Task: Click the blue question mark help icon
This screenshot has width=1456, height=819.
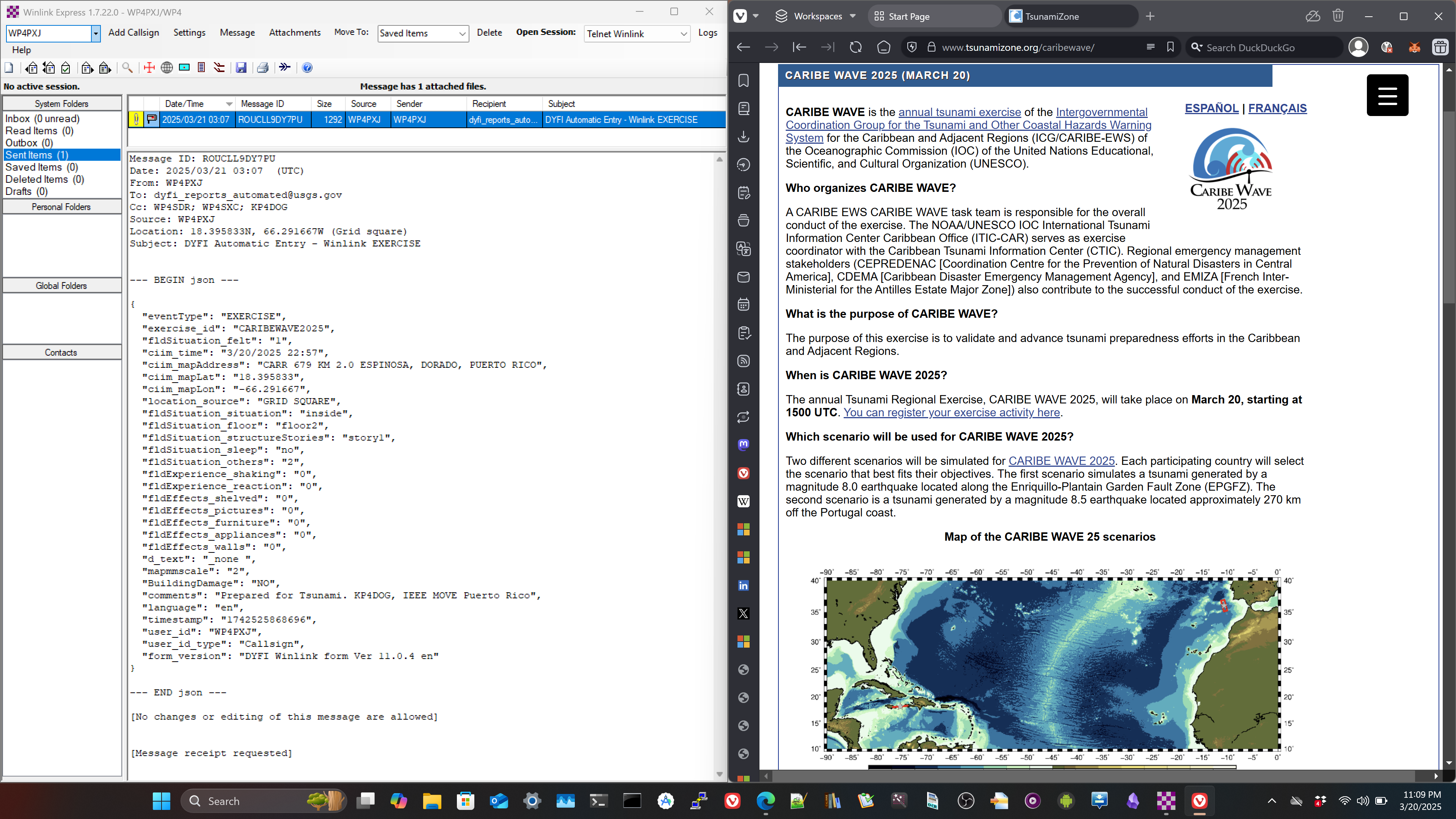Action: pos(307,68)
